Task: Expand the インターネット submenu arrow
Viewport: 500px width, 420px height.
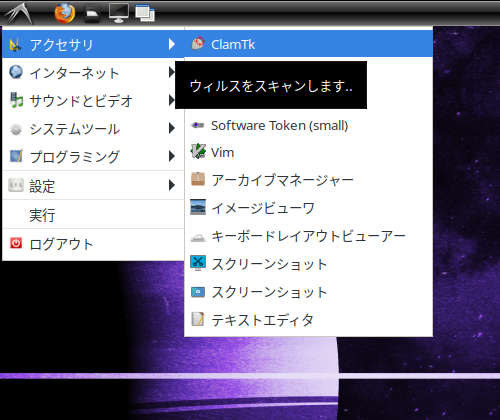Action: [x=172, y=72]
